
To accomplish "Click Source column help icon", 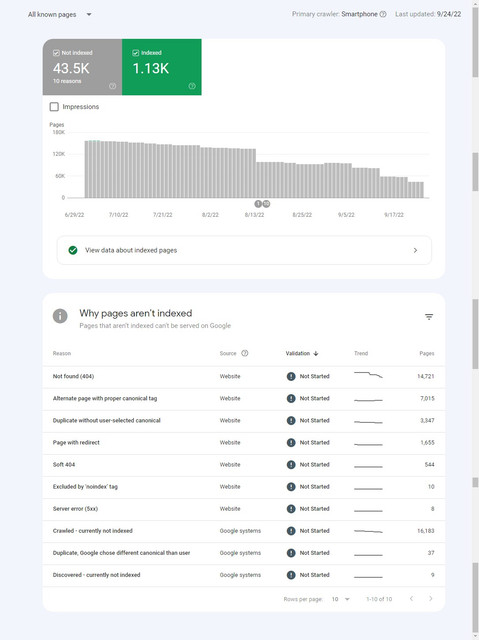I will (x=244, y=353).
